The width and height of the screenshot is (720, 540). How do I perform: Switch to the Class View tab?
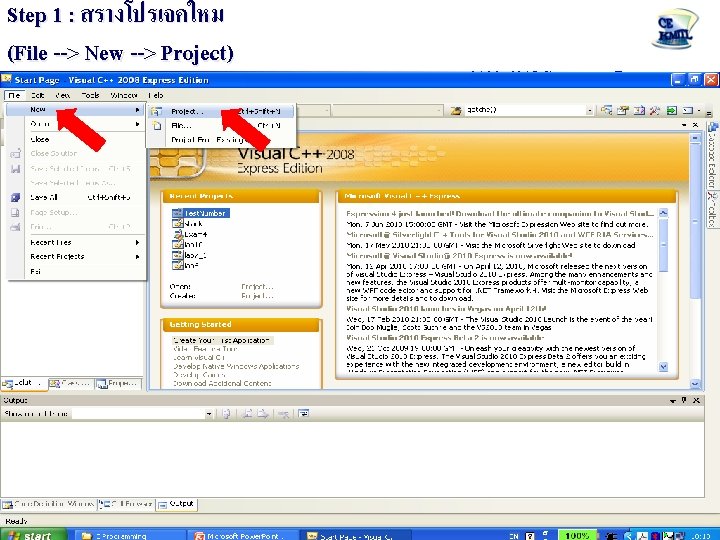[71, 383]
